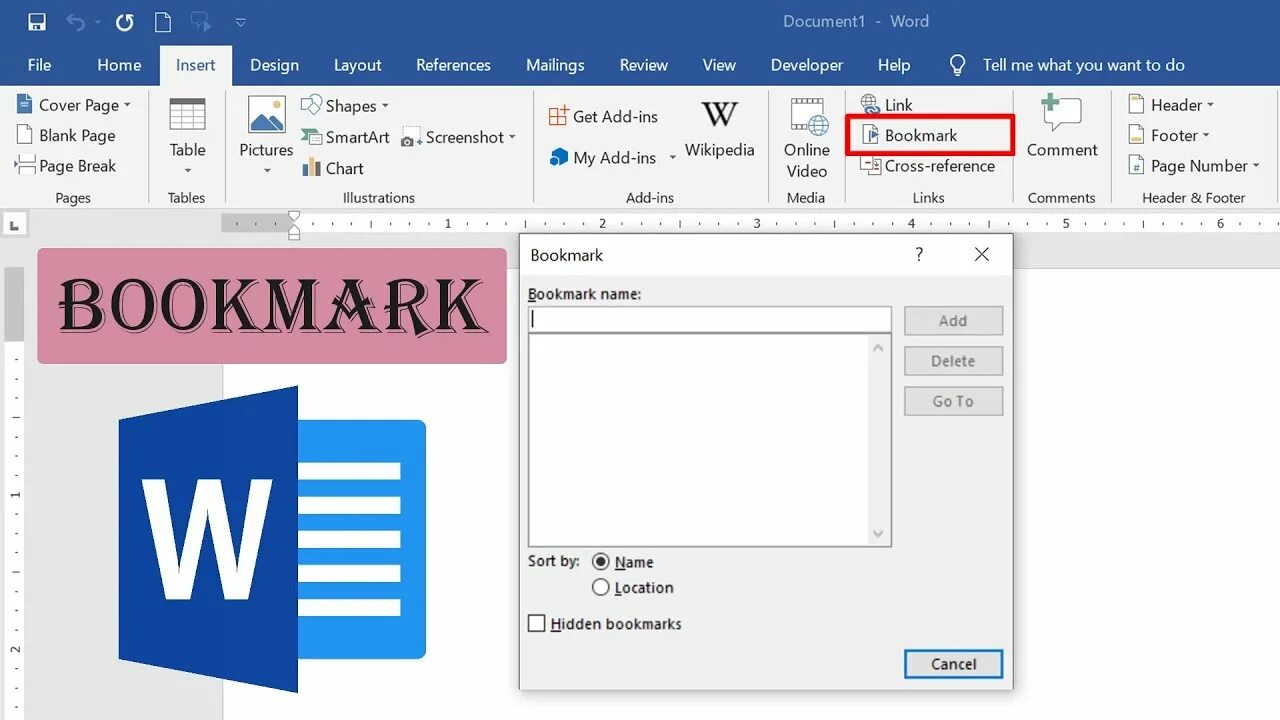This screenshot has width=1280, height=720.
Task: Enable the Hidden bookmarks checkbox
Action: [x=537, y=624]
